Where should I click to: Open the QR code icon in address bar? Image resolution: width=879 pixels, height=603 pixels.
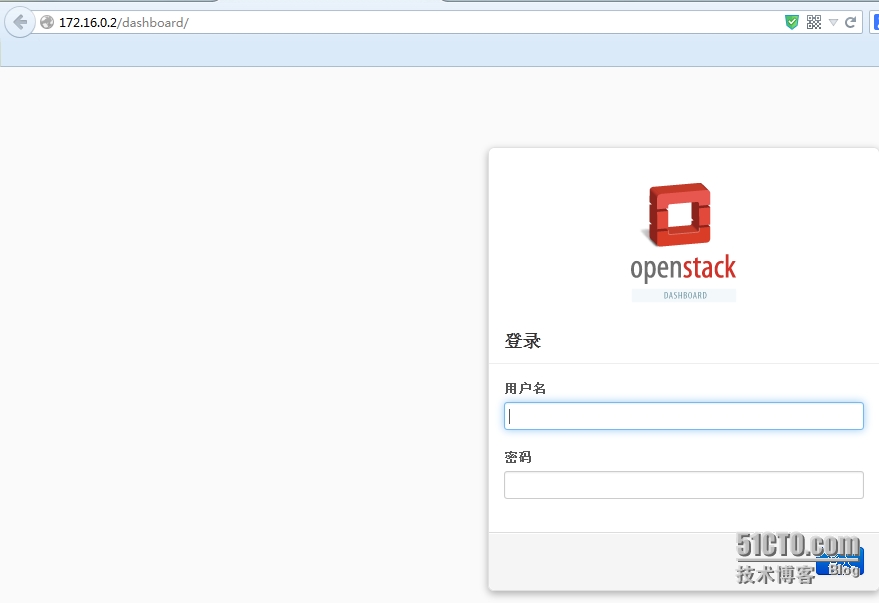(814, 22)
